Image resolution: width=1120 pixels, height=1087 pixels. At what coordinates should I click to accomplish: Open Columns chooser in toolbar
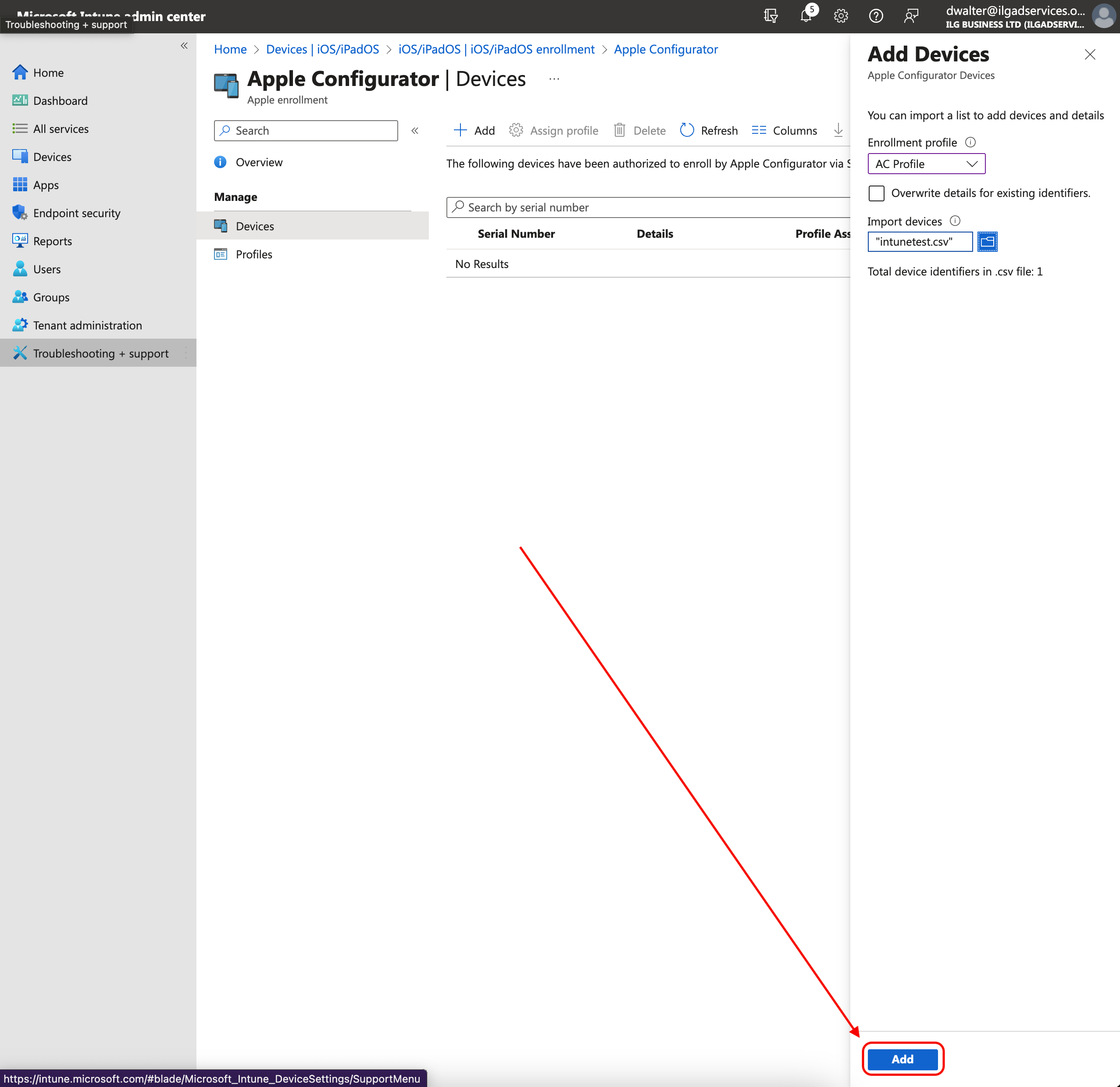[x=784, y=130]
